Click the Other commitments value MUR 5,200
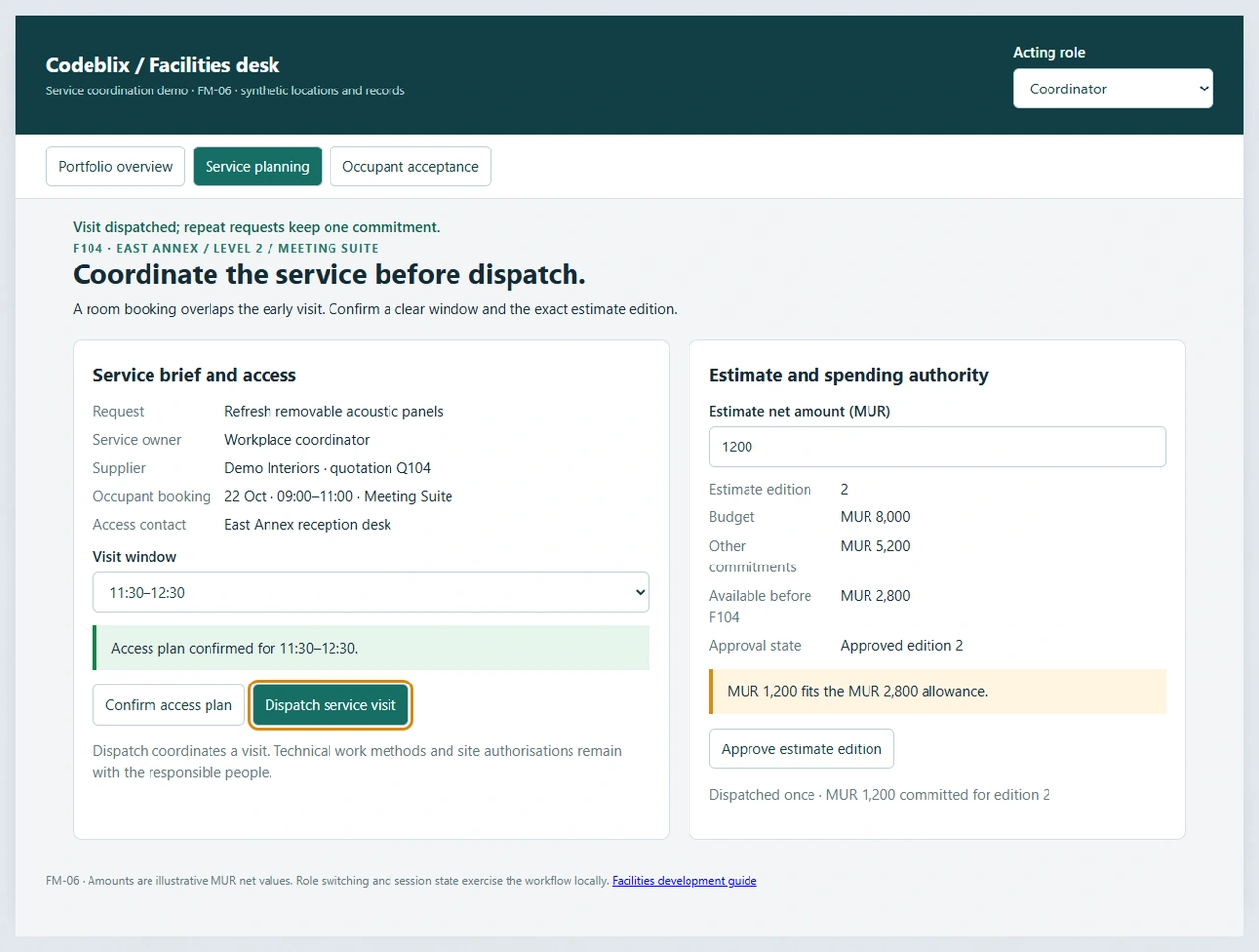Screen dimensions: 1259x952 coord(875,546)
